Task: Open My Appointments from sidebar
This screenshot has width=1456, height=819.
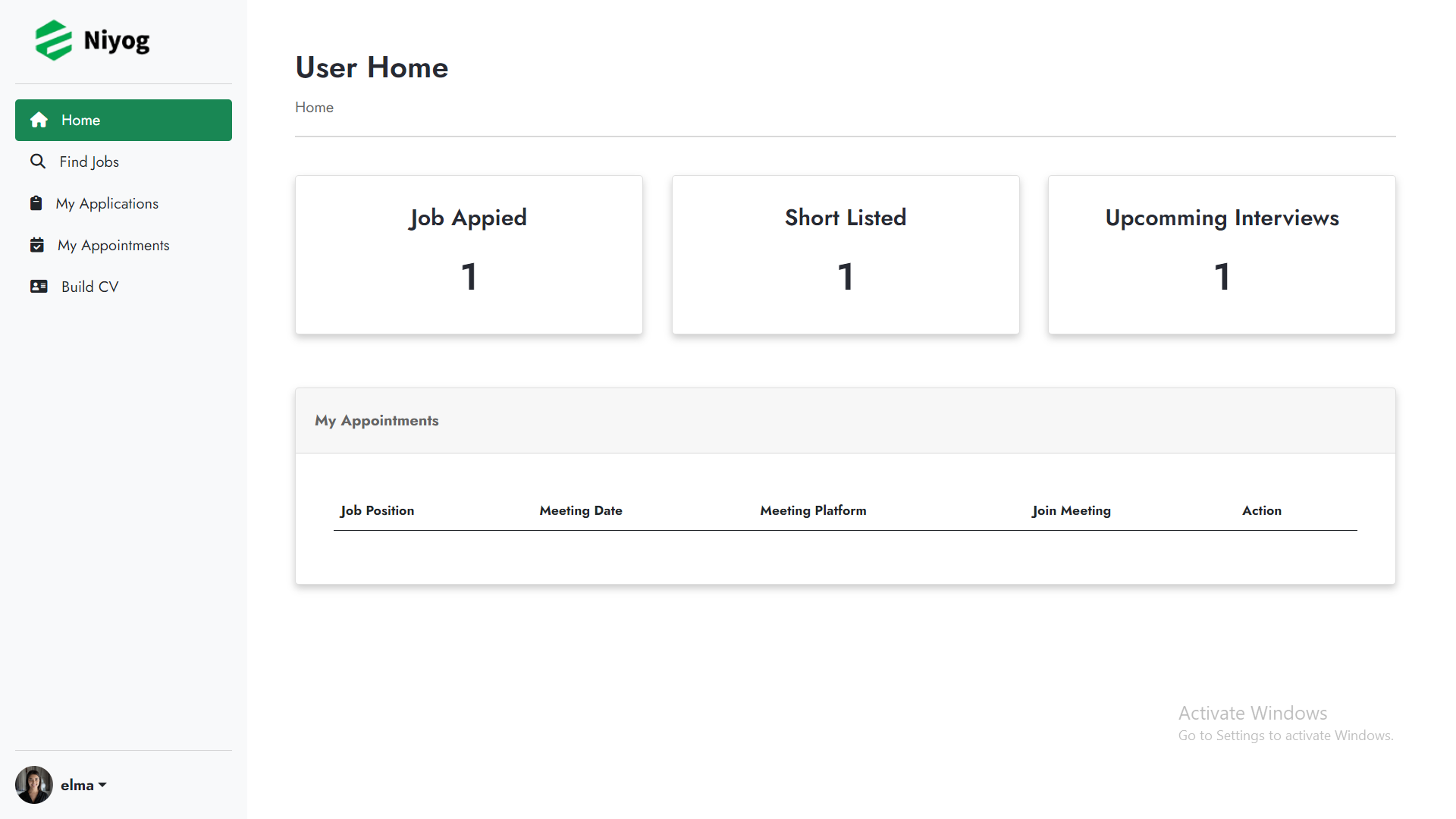Action: 124,245
